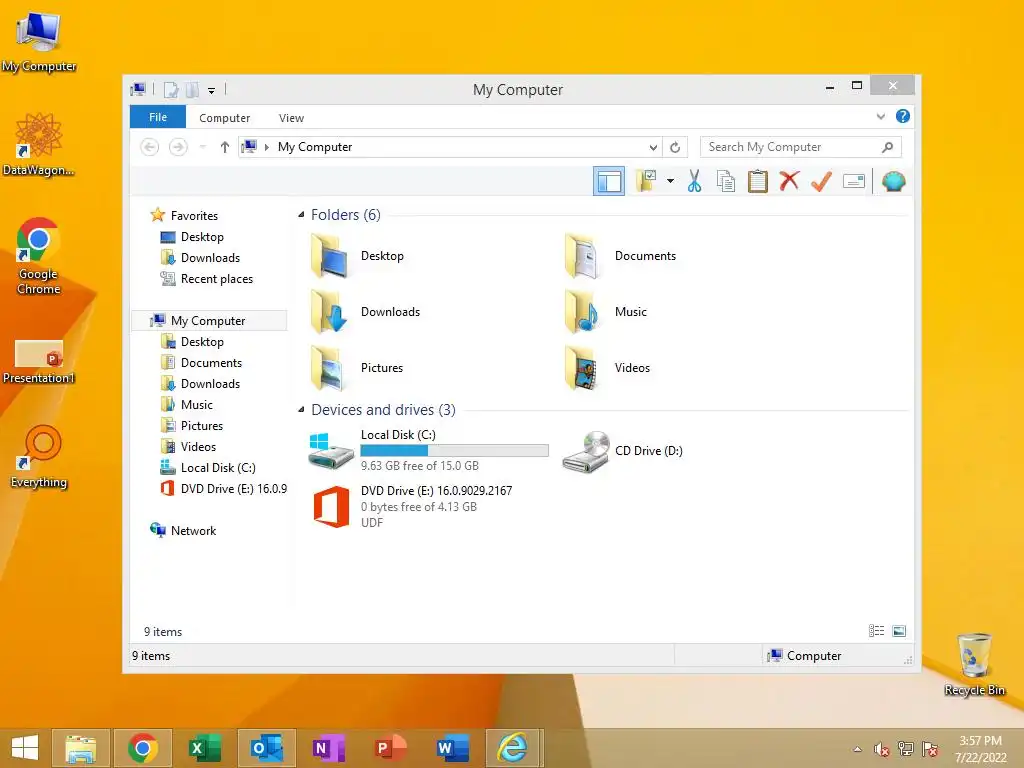1024x768 pixels.
Task: Click the Properties quick access toolbar icon
Action: pyautogui.click(x=170, y=90)
